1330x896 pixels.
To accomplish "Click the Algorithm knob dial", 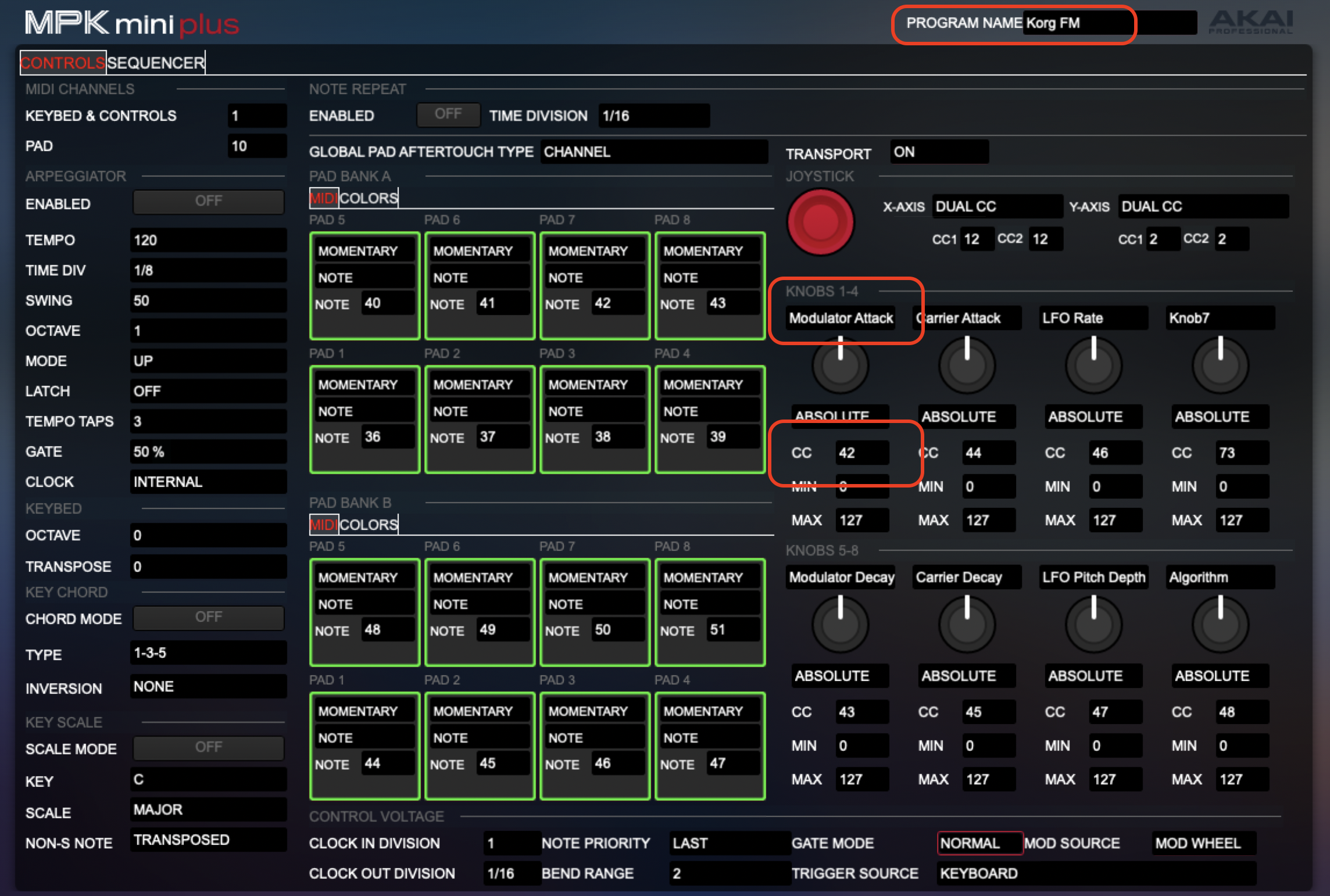I will [1220, 625].
